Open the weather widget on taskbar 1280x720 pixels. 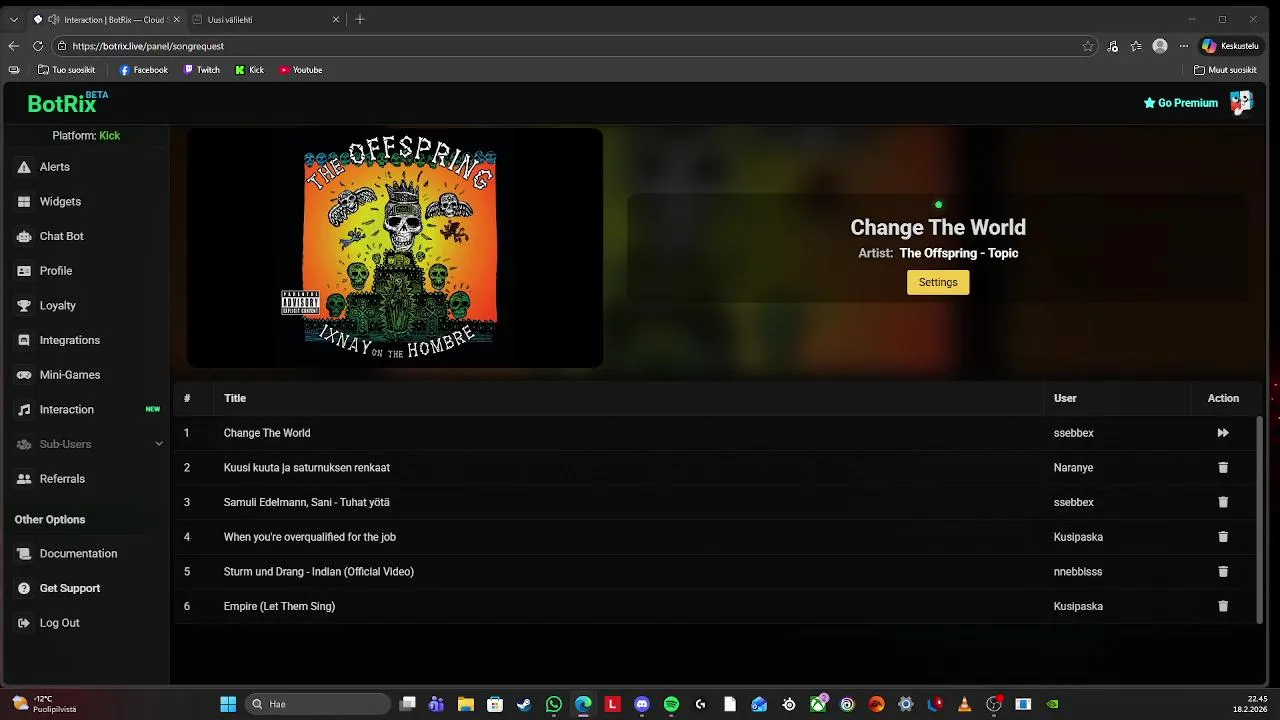[x=45, y=704]
